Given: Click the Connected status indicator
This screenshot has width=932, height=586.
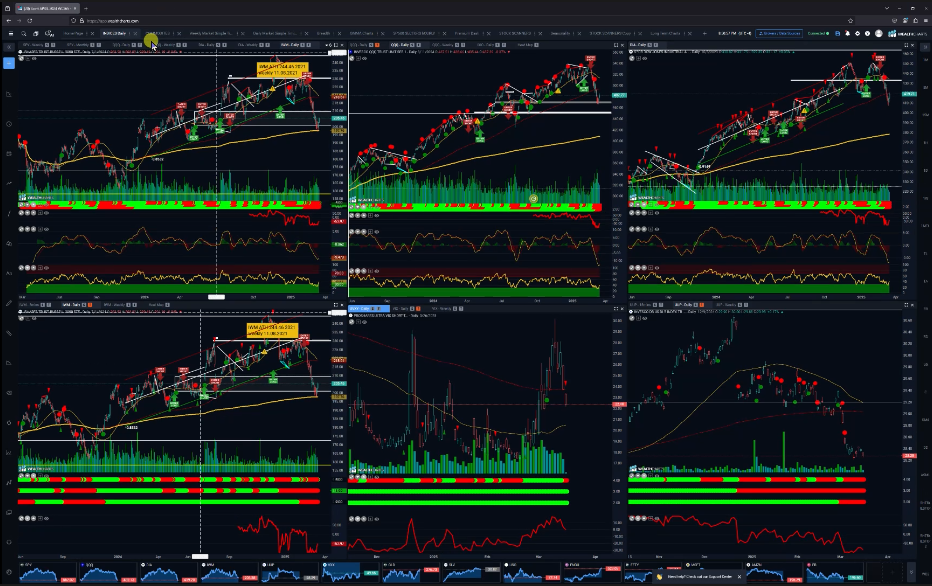Looking at the screenshot, I should coord(818,33).
